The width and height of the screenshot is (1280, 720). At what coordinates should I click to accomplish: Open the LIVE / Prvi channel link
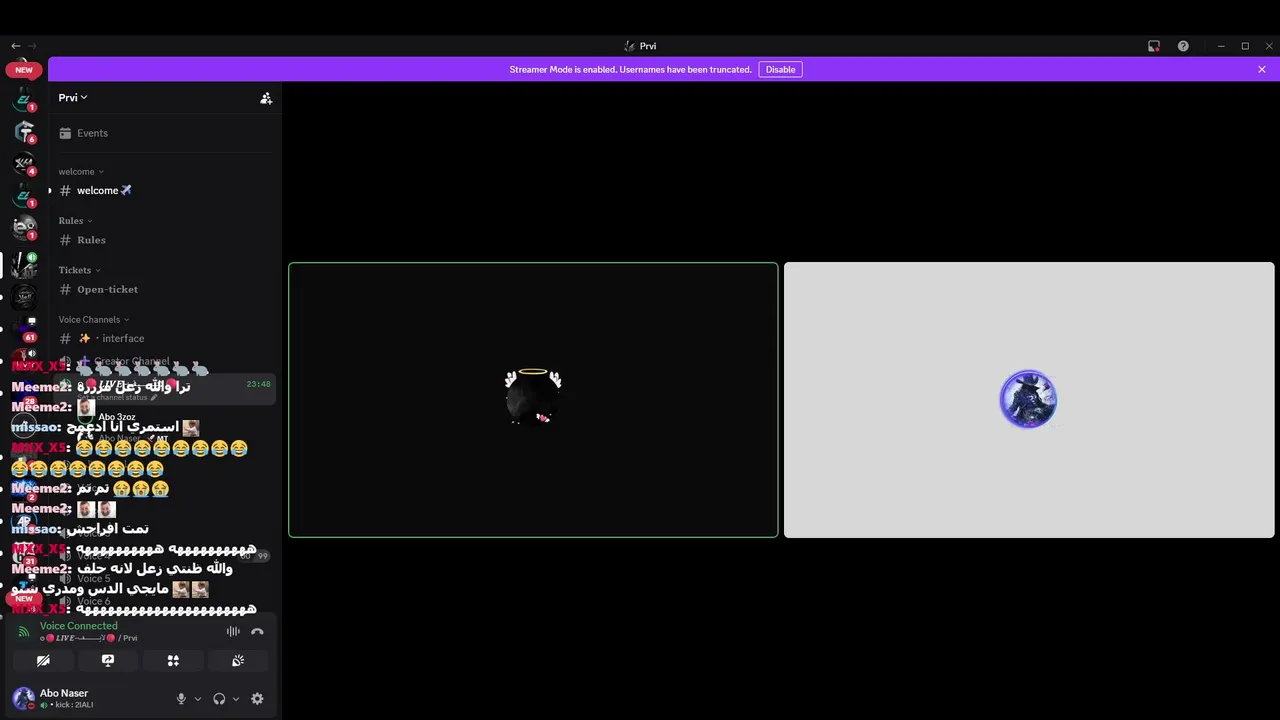coord(89,638)
